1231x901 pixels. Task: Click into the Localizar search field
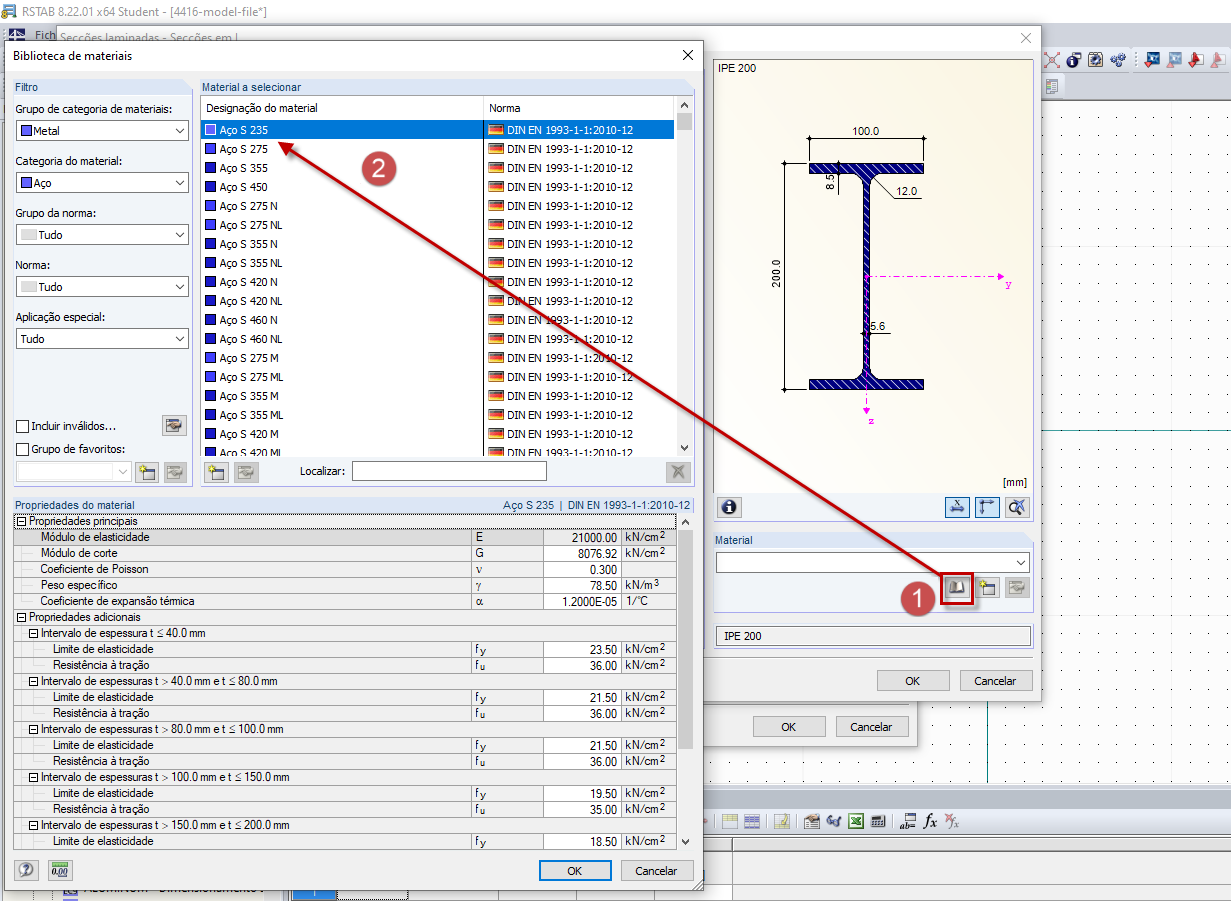[449, 471]
